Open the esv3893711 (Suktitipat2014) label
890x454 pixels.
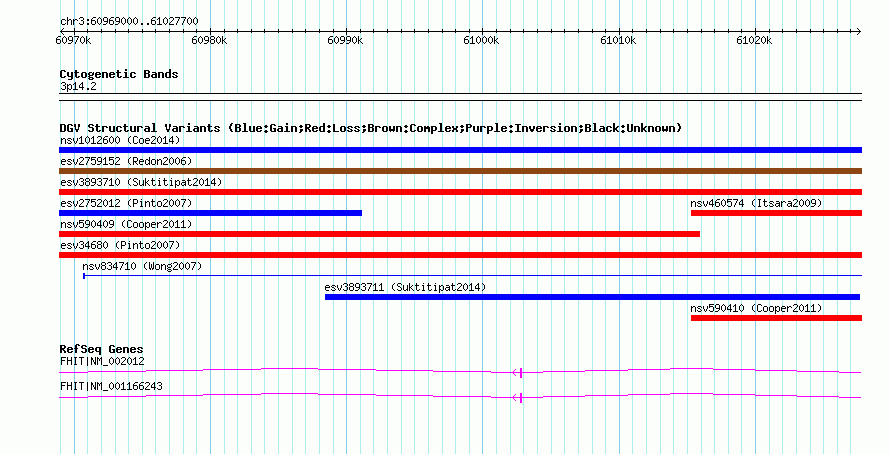[x=405, y=287]
